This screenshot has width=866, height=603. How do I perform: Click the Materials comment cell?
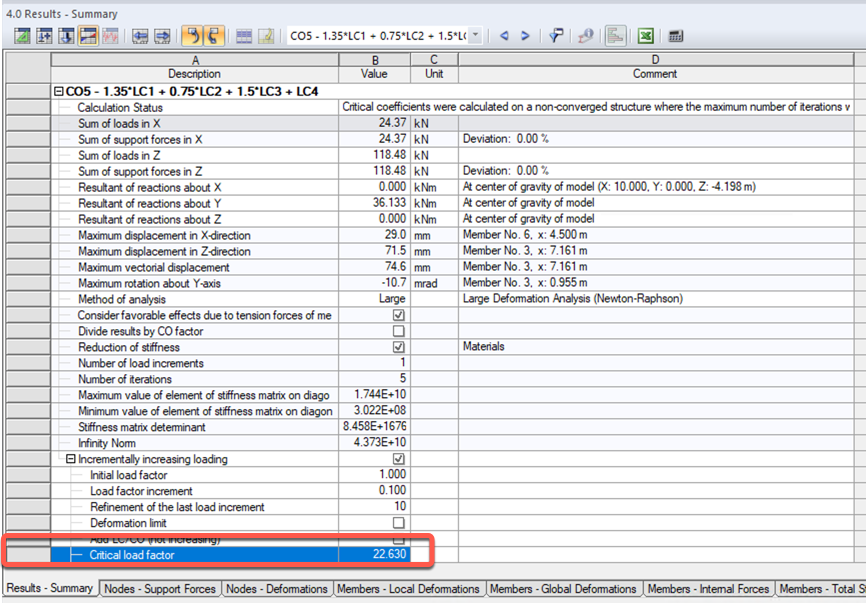tap(655, 347)
